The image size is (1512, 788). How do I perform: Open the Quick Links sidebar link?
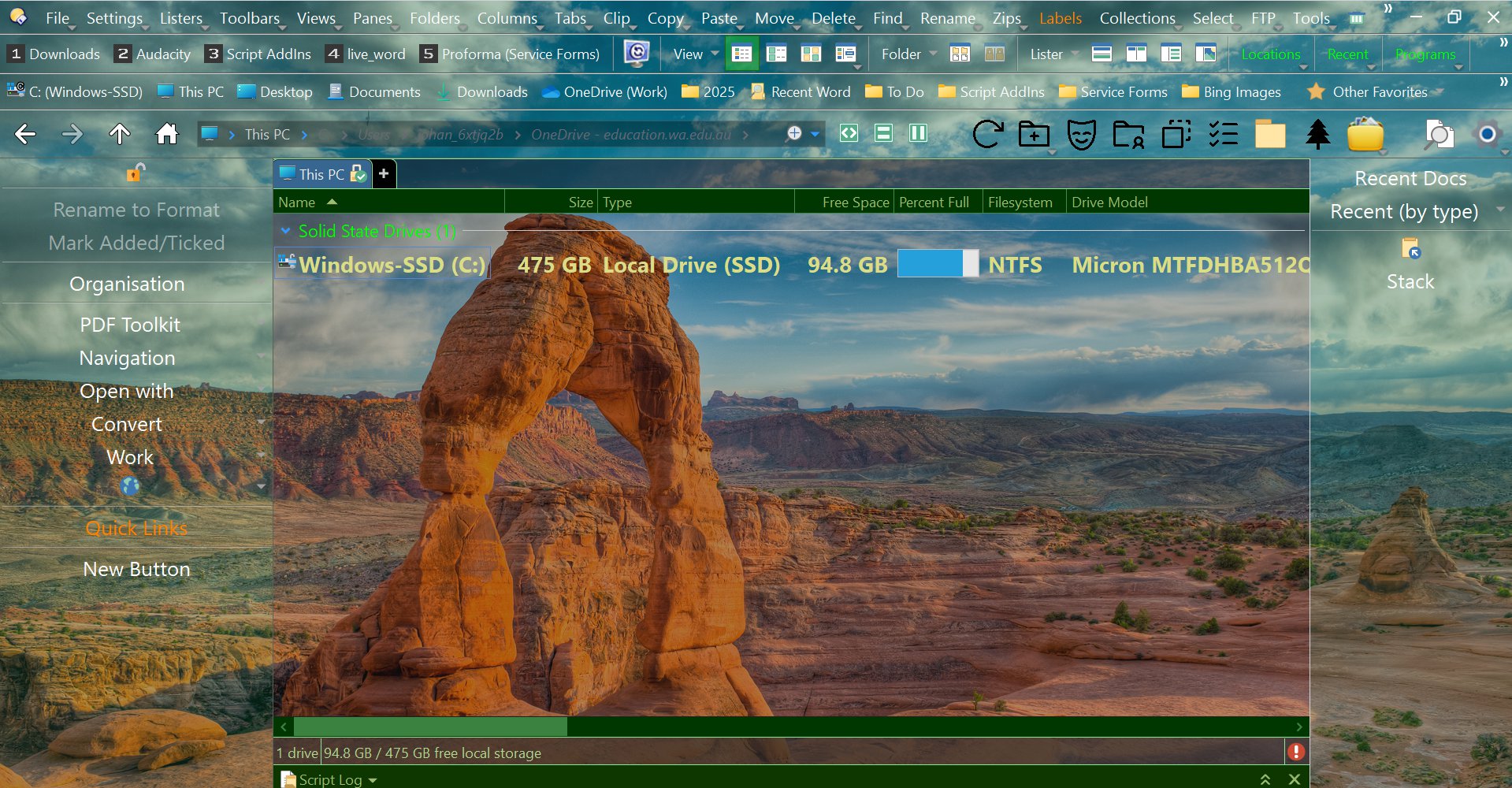coord(136,528)
